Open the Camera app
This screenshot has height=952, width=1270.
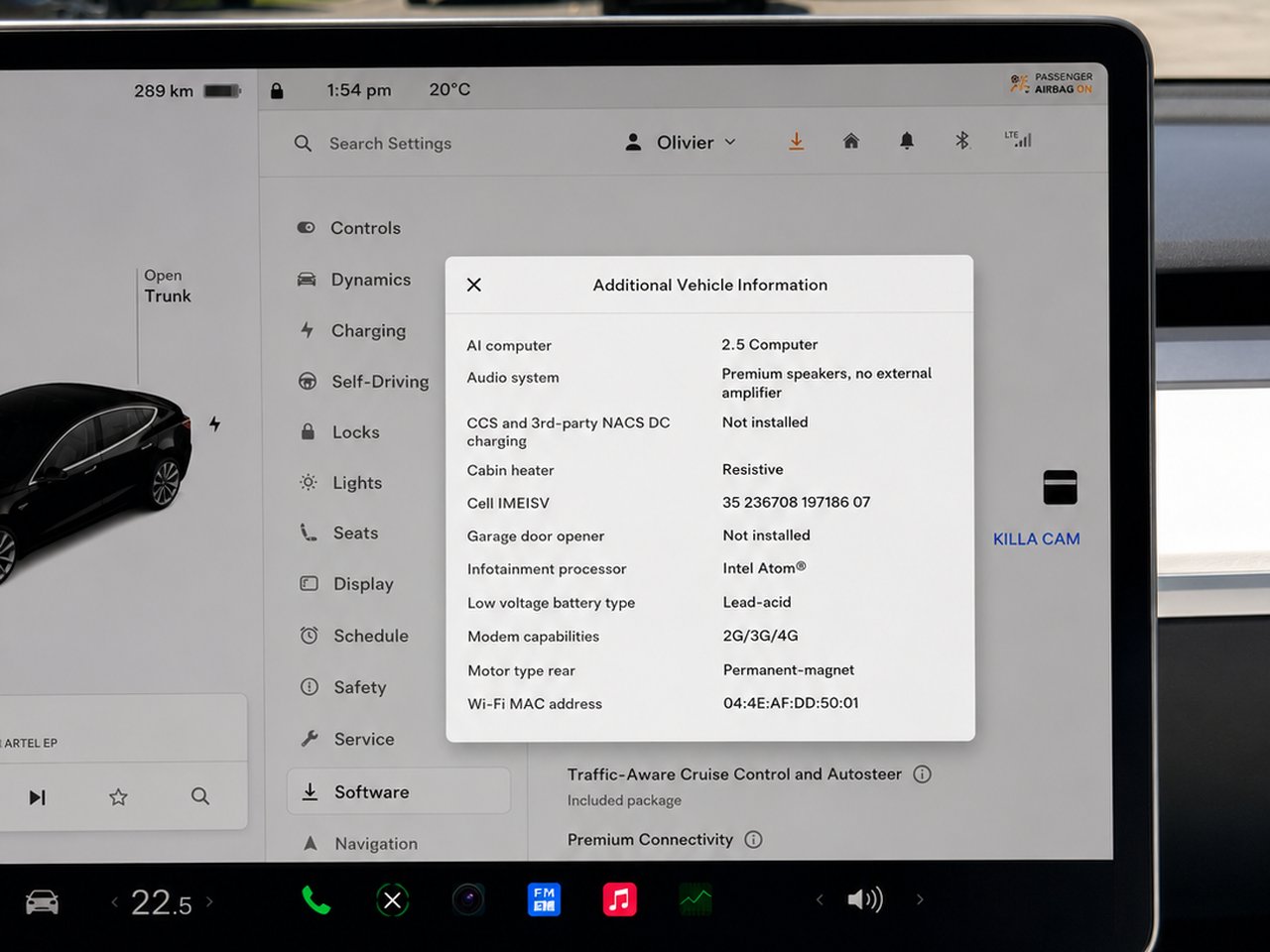click(x=468, y=900)
